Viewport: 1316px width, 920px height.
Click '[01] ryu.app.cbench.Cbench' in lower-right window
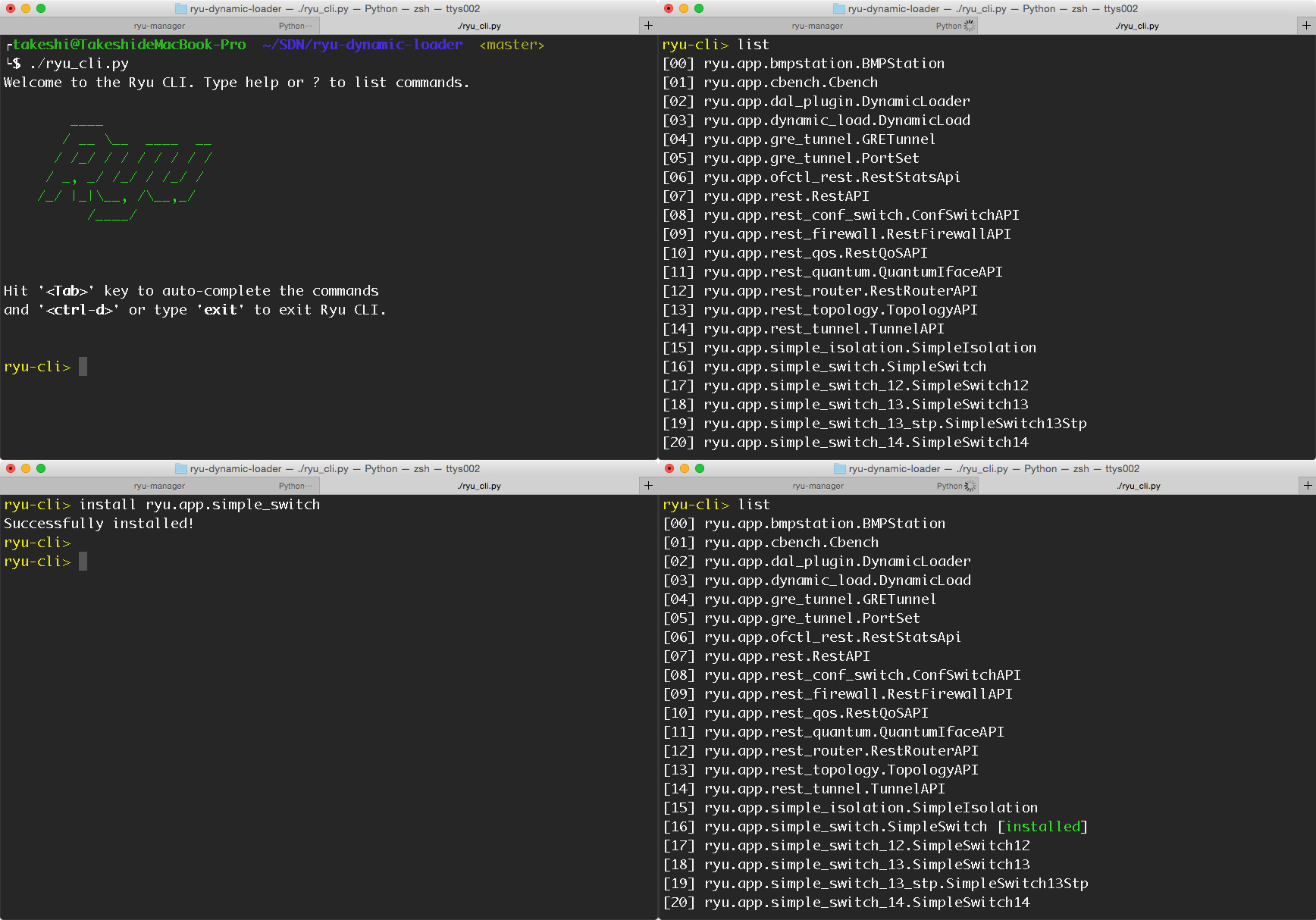[x=771, y=543]
